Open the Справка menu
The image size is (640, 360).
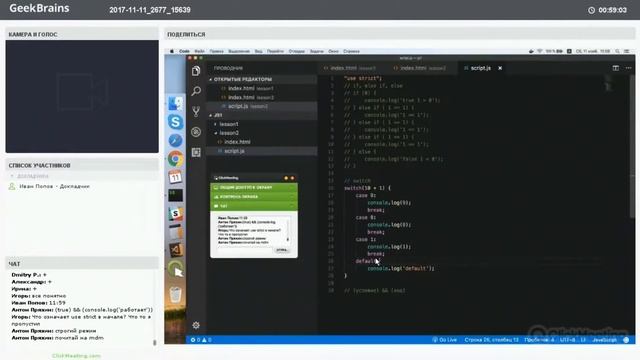coord(351,51)
